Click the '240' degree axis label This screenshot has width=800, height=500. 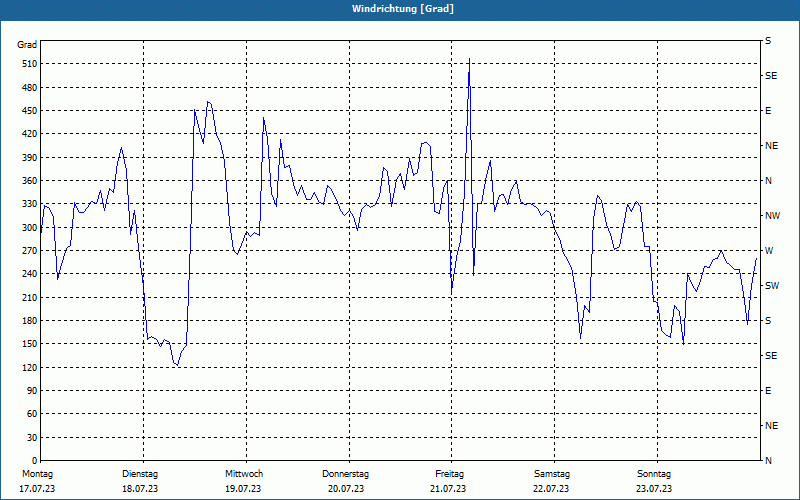point(31,273)
